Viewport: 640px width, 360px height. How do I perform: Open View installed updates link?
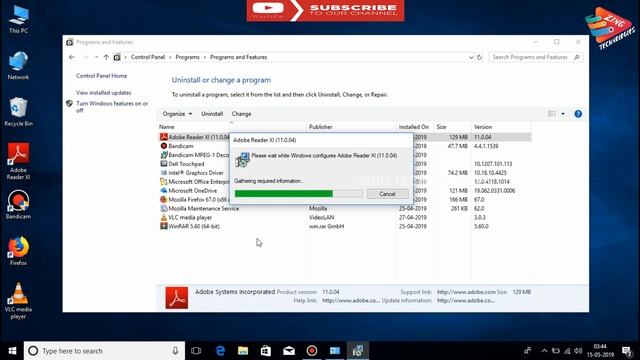tap(104, 93)
